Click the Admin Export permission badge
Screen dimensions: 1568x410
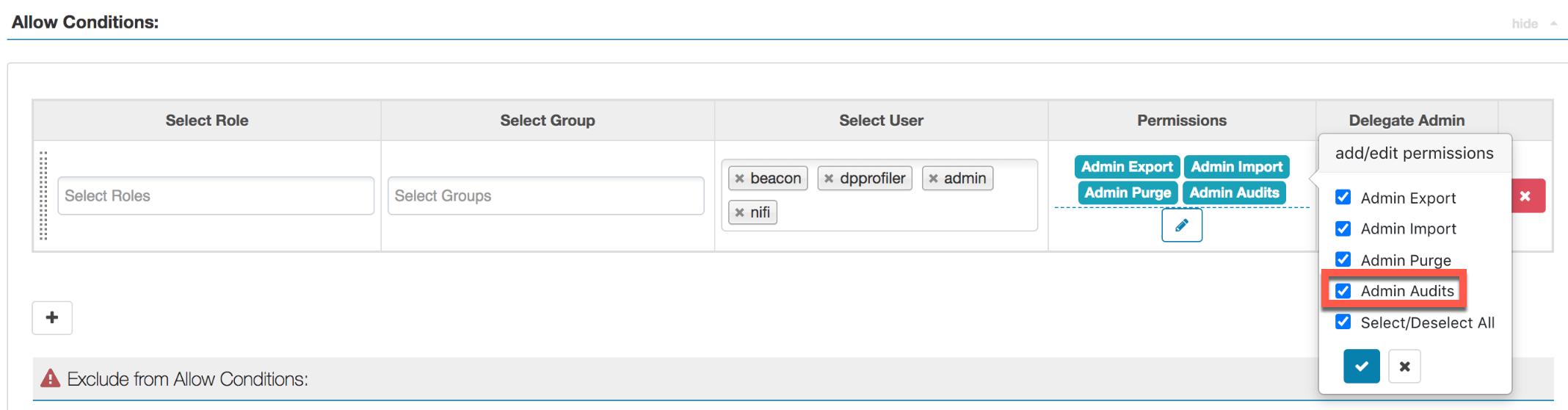pos(1127,167)
